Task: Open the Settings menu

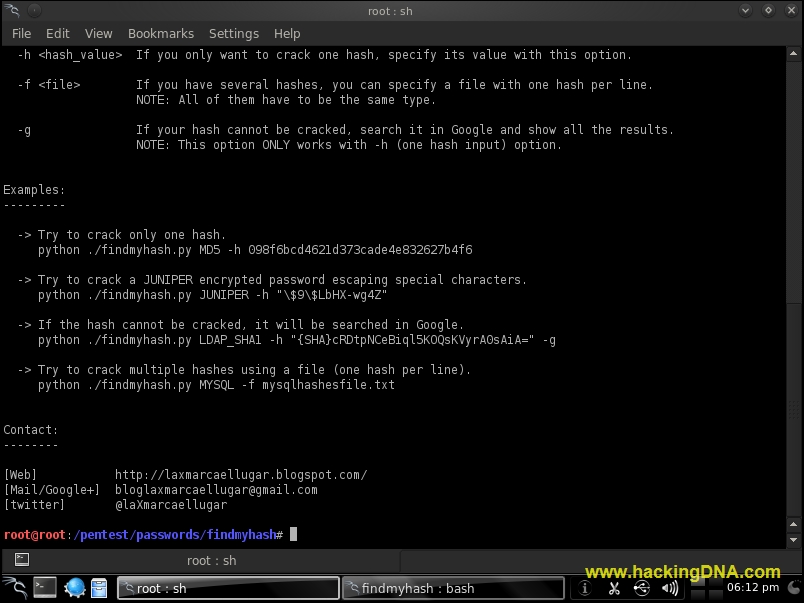Action: point(234,34)
